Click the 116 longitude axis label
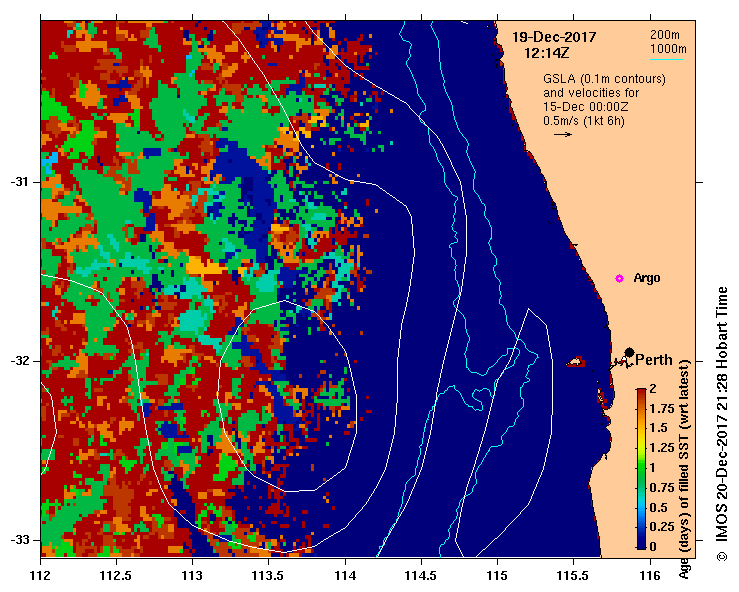The height and width of the screenshot is (592, 739). (x=650, y=576)
